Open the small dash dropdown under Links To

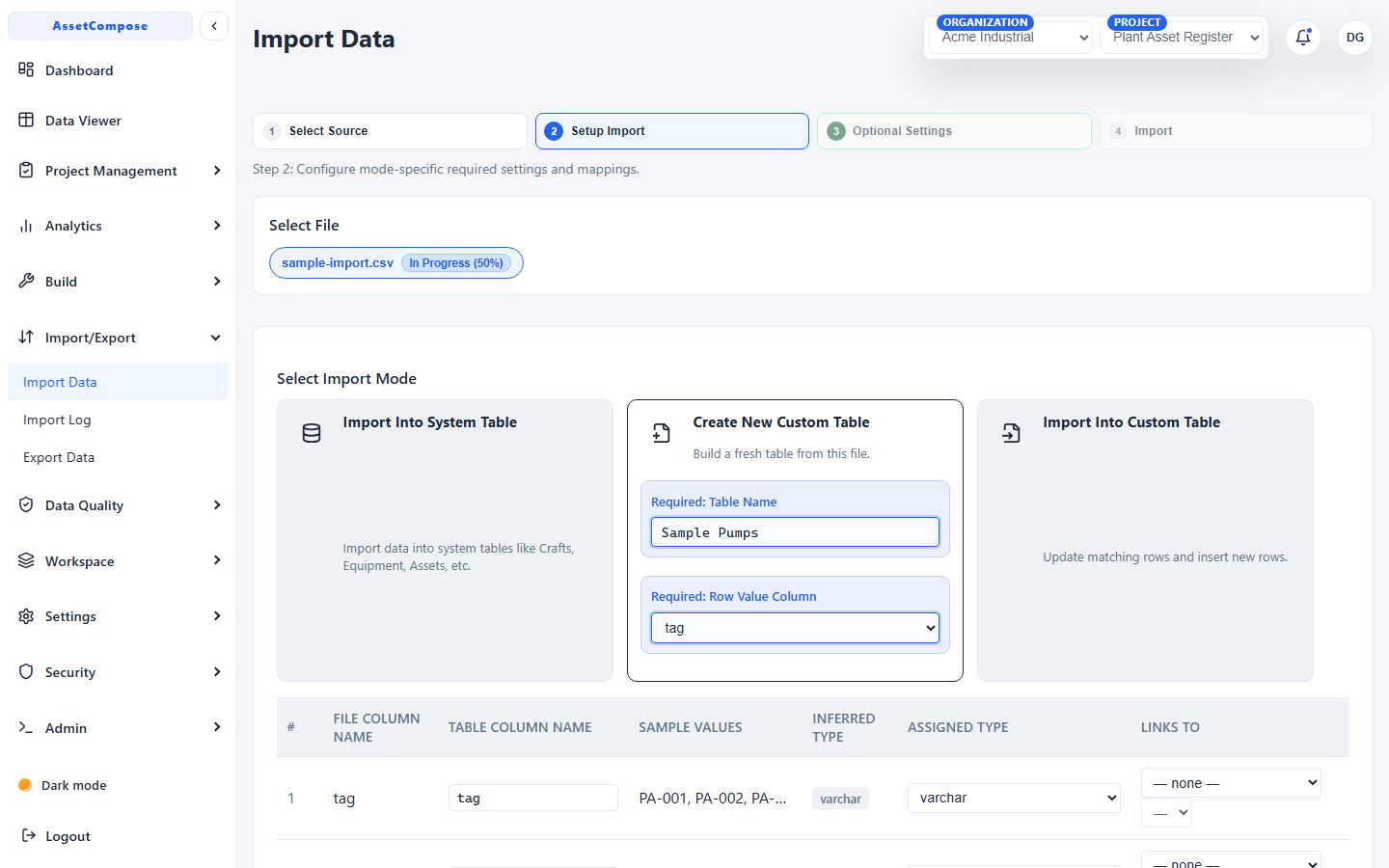1166,813
